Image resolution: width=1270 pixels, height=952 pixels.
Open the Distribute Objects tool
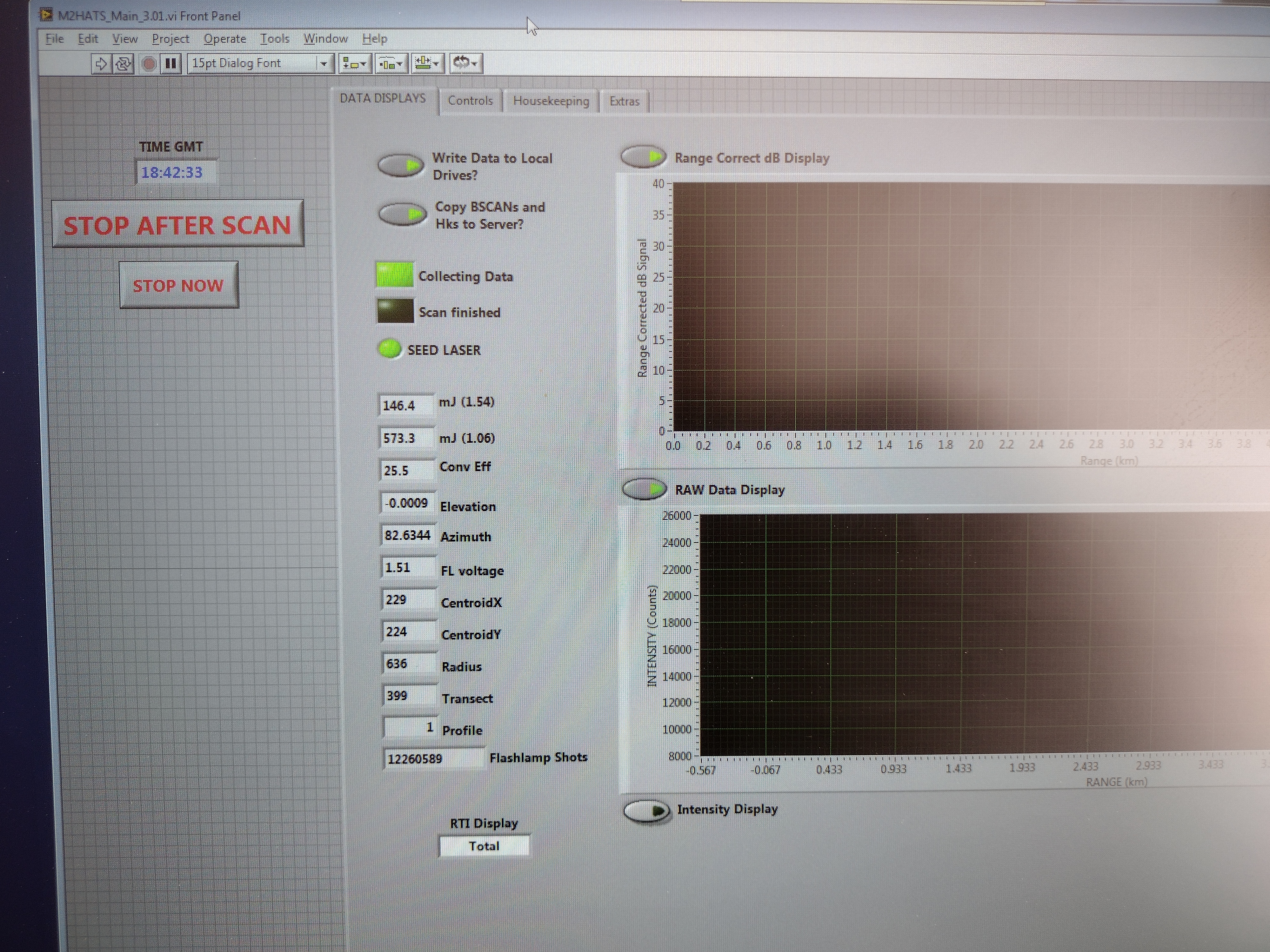click(391, 64)
